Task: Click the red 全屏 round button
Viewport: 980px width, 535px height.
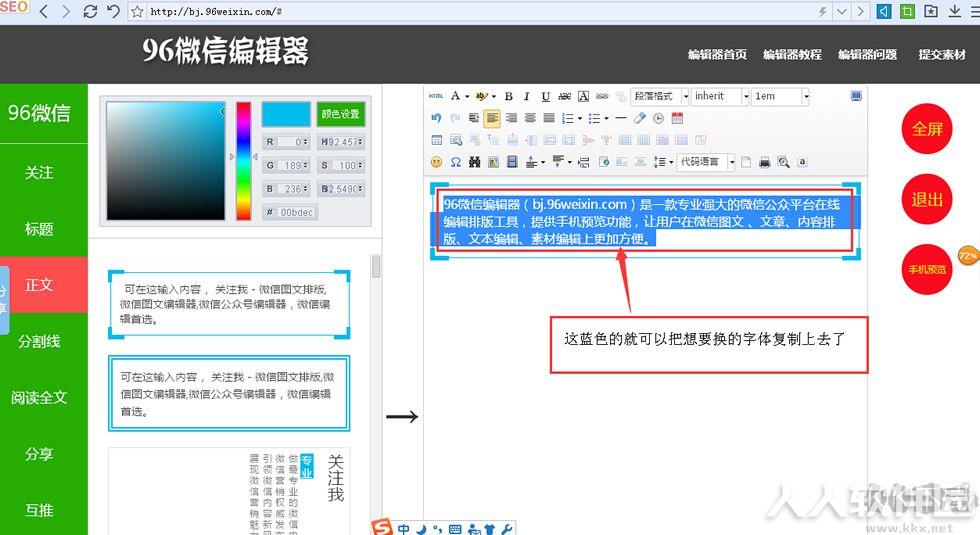Action: pyautogui.click(x=927, y=129)
